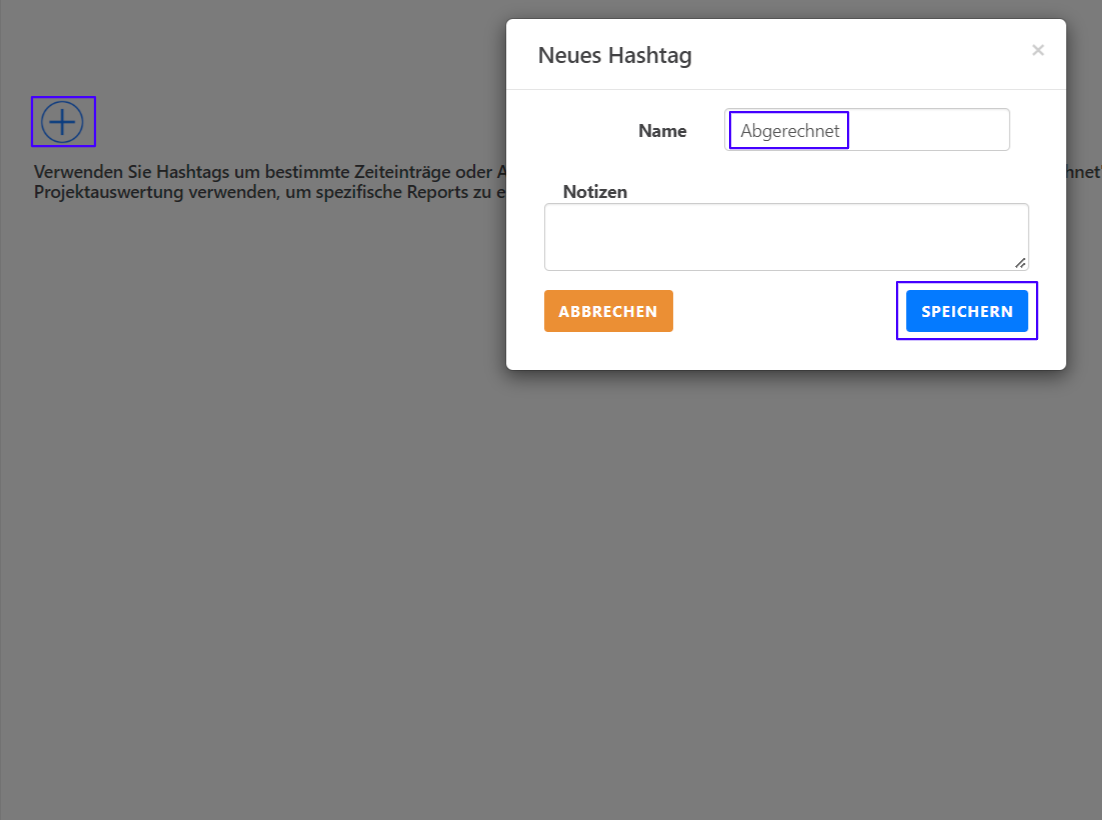1102x820 pixels.
Task: Focus the Notizen text area
Action: (785, 237)
